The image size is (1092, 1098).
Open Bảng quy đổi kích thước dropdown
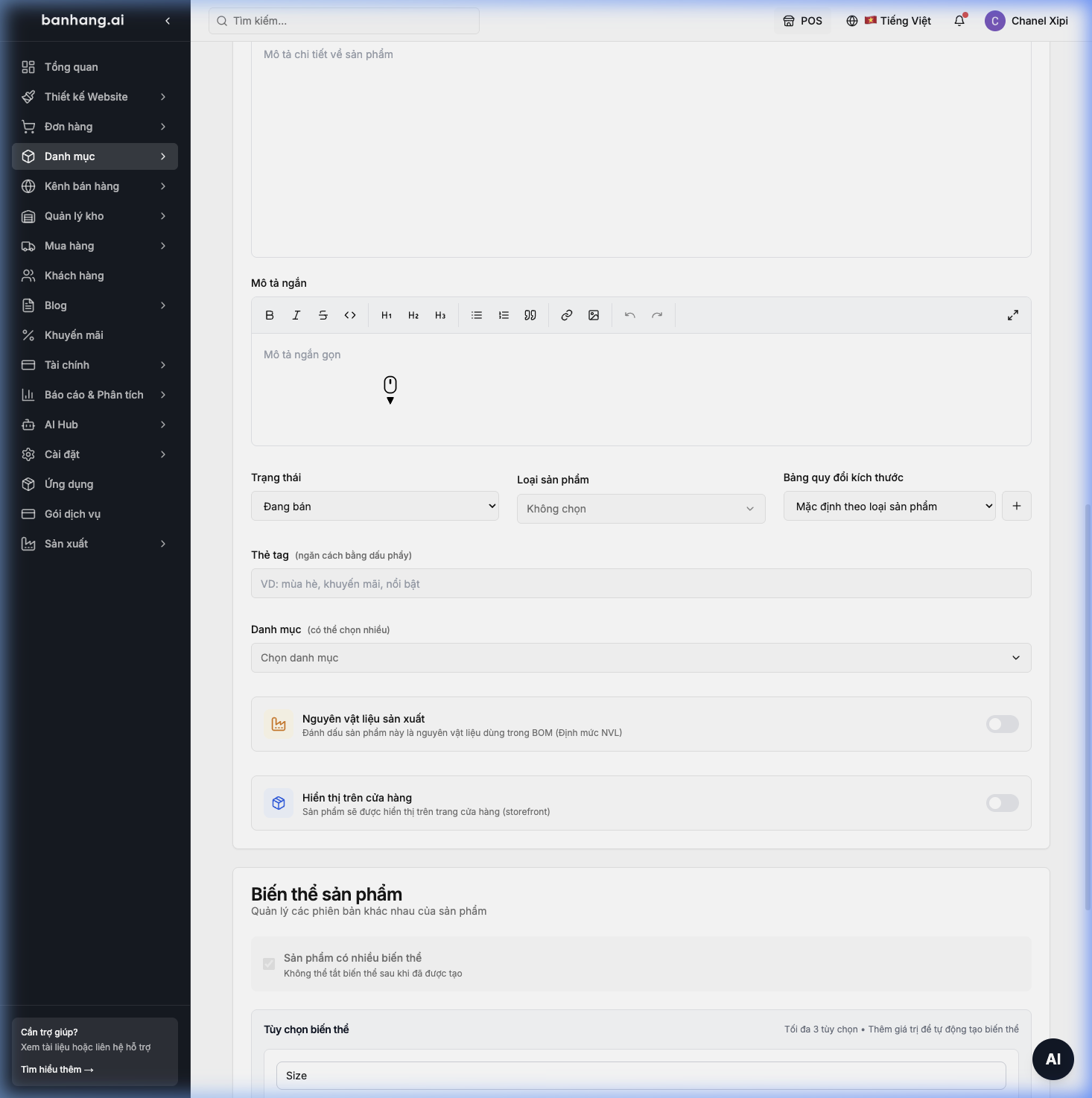889,506
